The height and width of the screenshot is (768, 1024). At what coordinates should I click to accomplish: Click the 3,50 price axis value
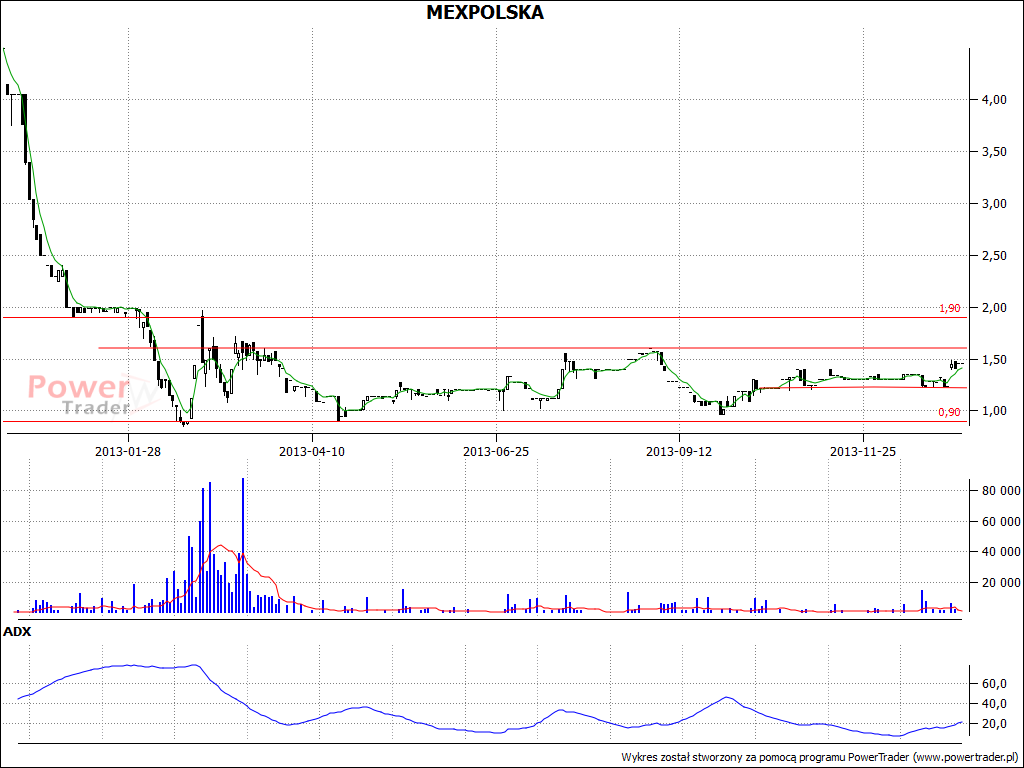[x=994, y=152]
